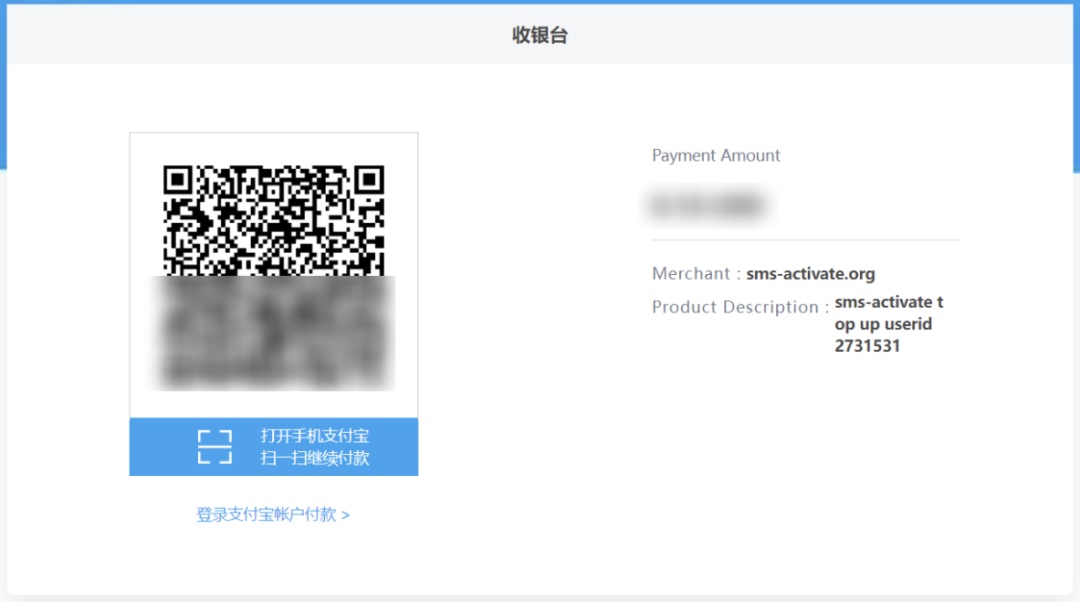The width and height of the screenshot is (1080, 602).
Task: Click the scan frame icon in blue banner
Action: 215,447
